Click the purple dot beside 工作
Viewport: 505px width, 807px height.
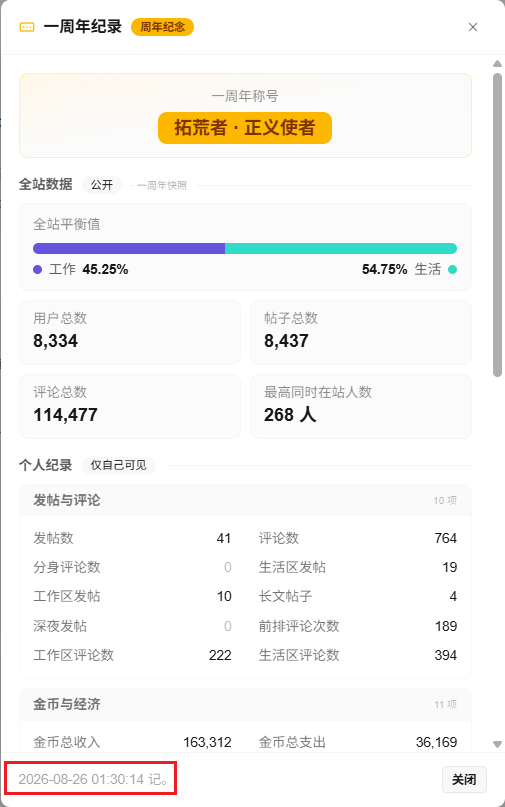(x=38, y=269)
